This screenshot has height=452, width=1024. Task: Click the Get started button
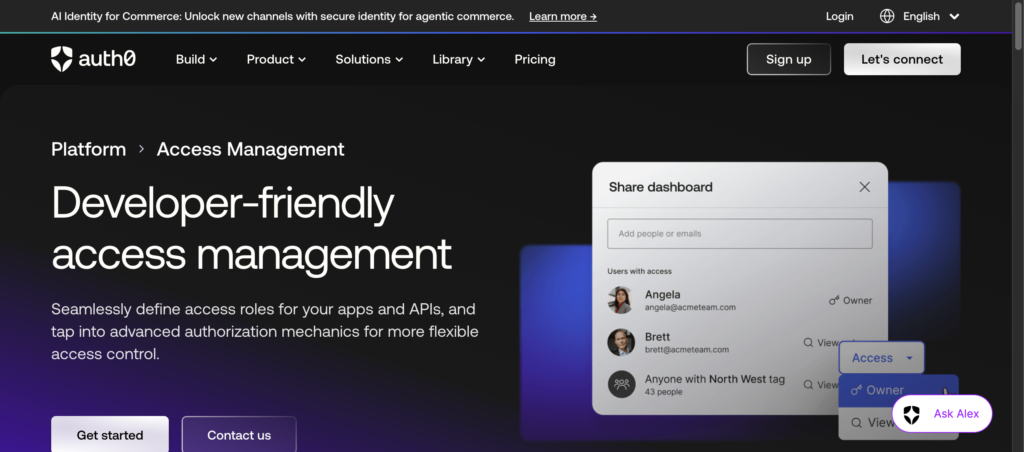110,434
